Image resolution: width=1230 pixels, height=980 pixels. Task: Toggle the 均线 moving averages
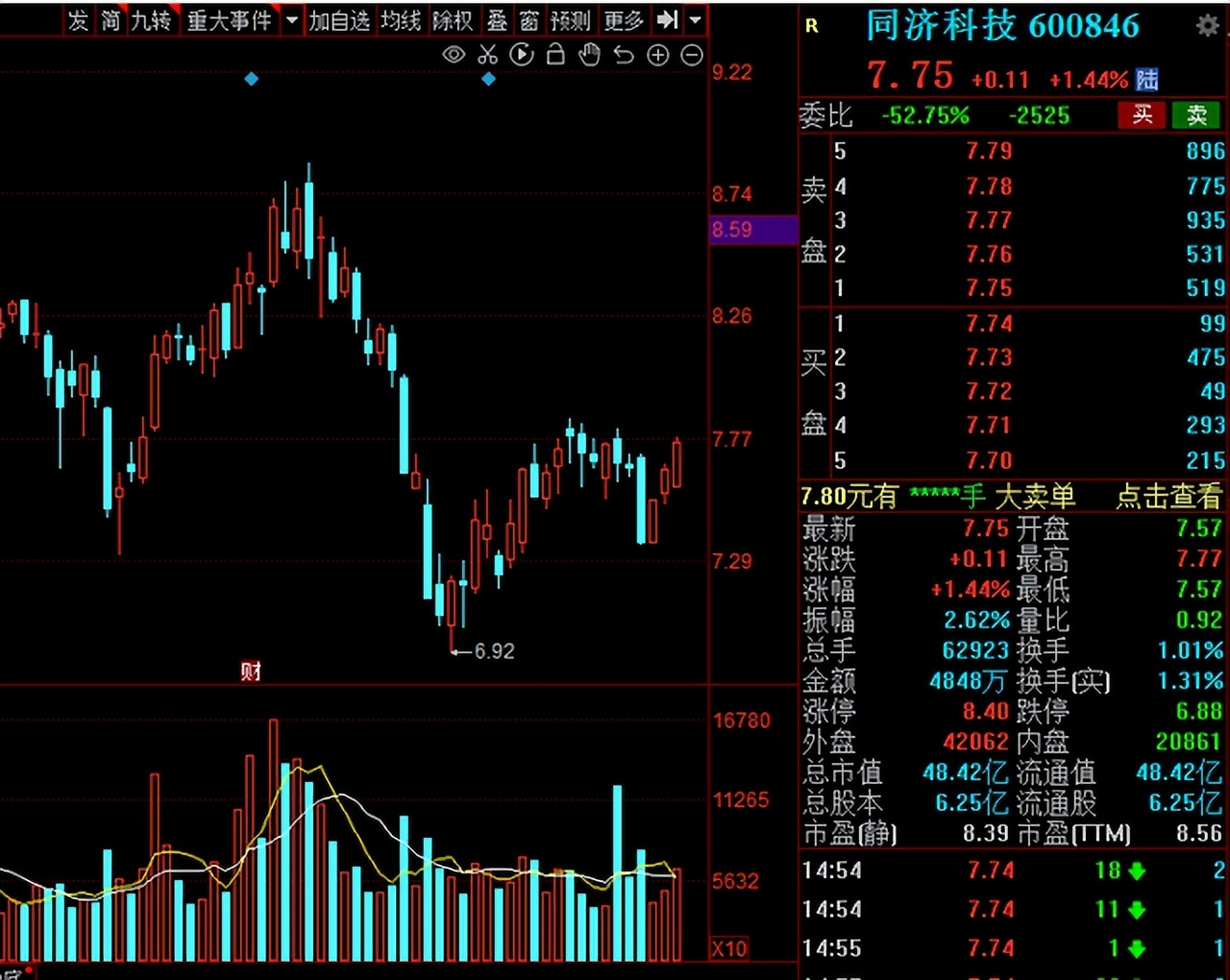[401, 19]
